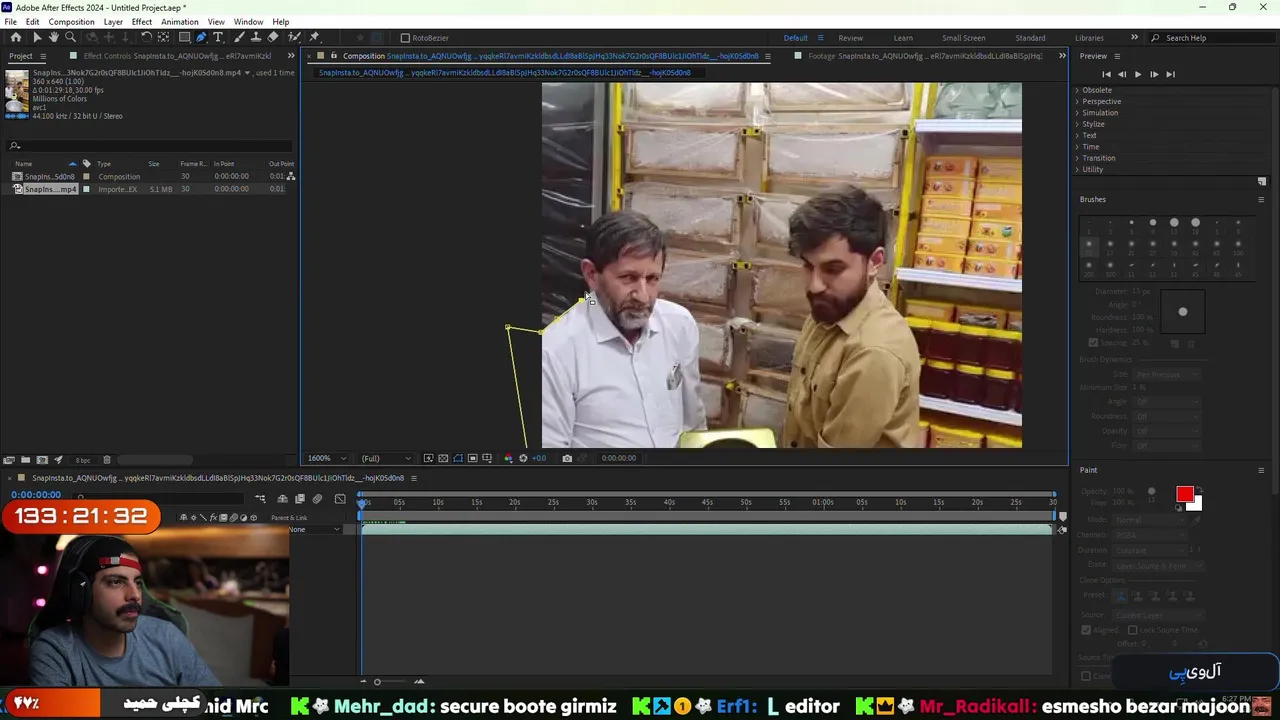This screenshot has width=1280, height=720.
Task: Select the Clone Stamp tool
Action: tap(256, 37)
